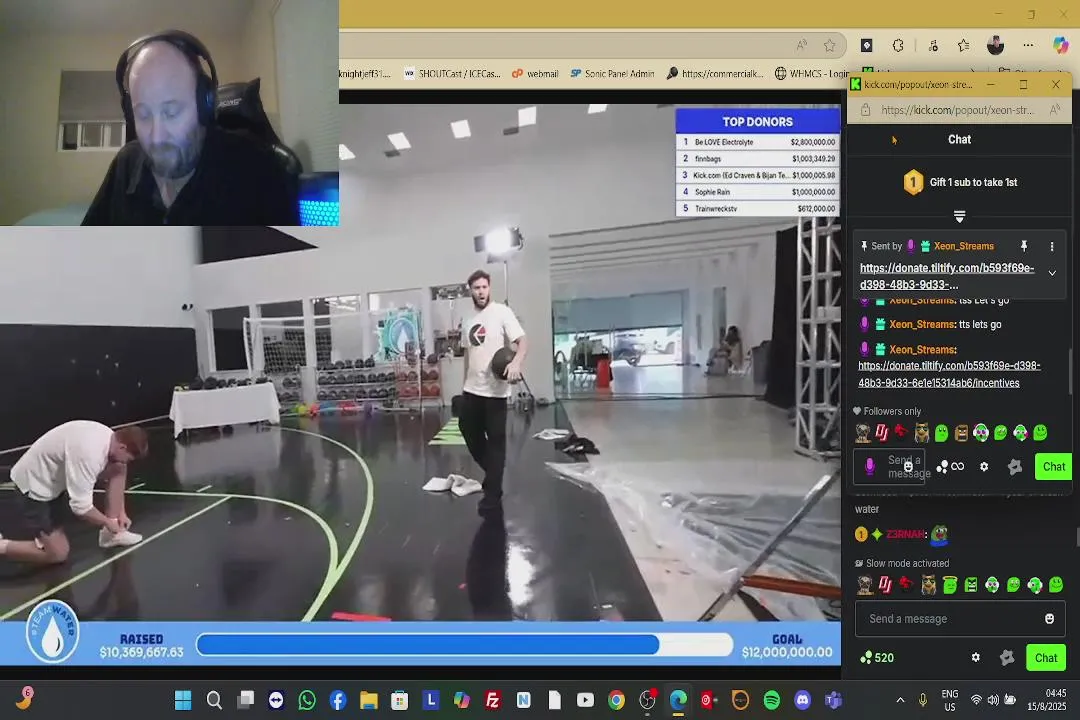Add this page to favorites star
This screenshot has width=1080, height=720.
click(x=829, y=45)
